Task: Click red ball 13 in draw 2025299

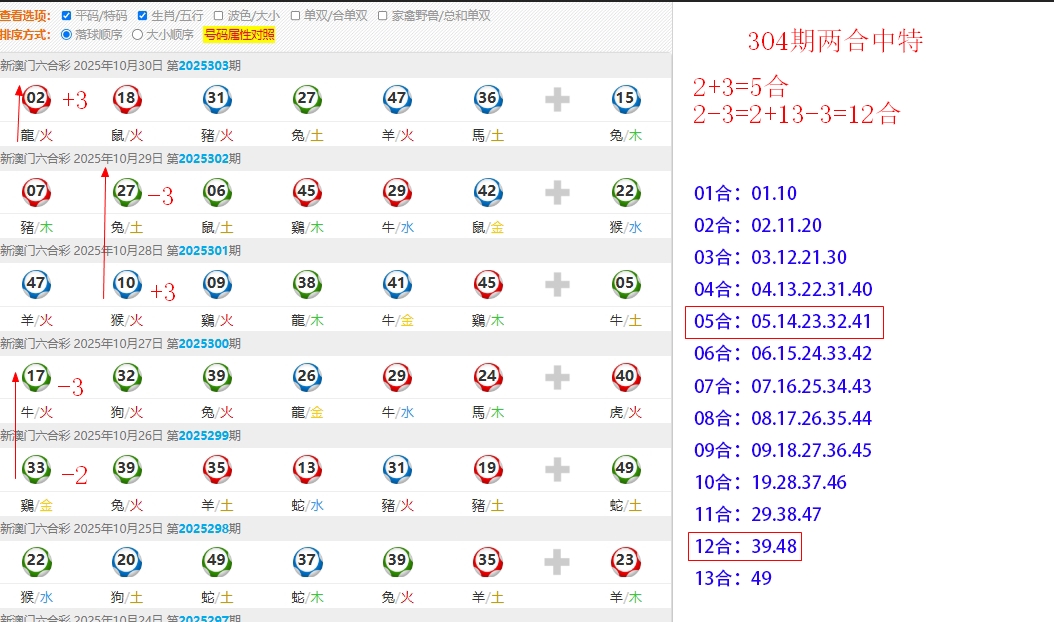Action: pos(307,469)
